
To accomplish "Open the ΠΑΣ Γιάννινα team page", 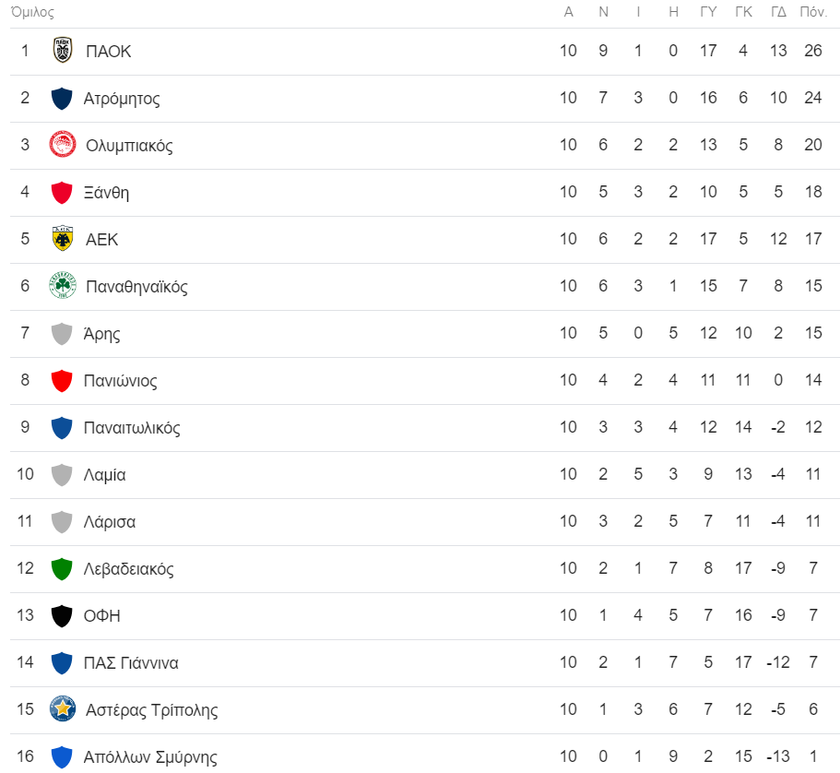I will (131, 663).
